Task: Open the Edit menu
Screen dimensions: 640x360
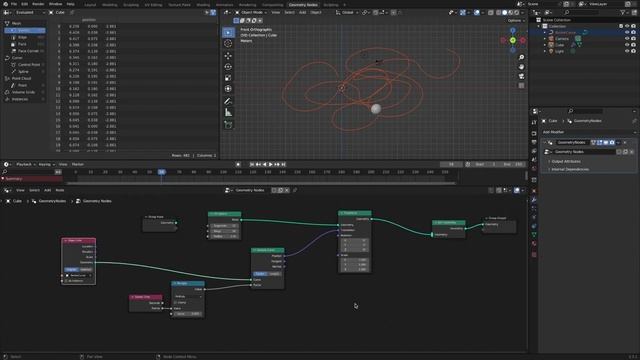Action: point(24,4)
